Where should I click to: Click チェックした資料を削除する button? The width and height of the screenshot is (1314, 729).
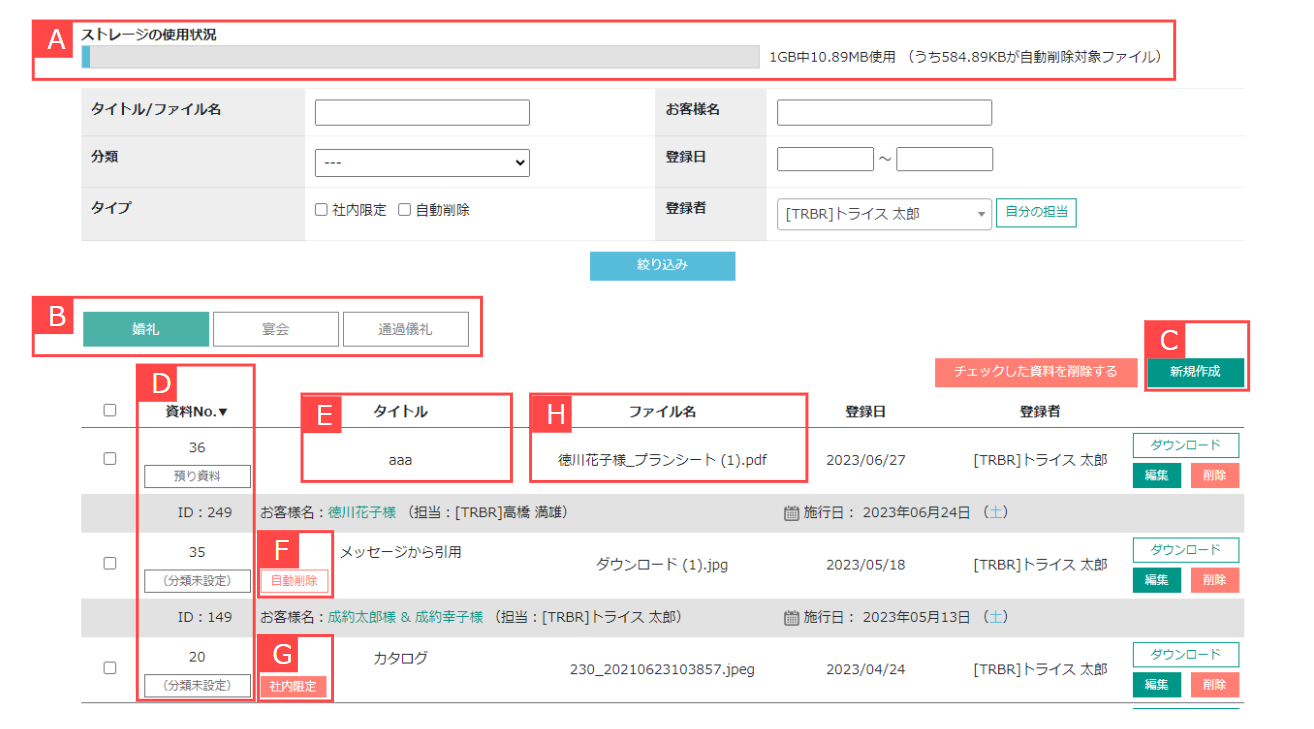[x=1035, y=372]
